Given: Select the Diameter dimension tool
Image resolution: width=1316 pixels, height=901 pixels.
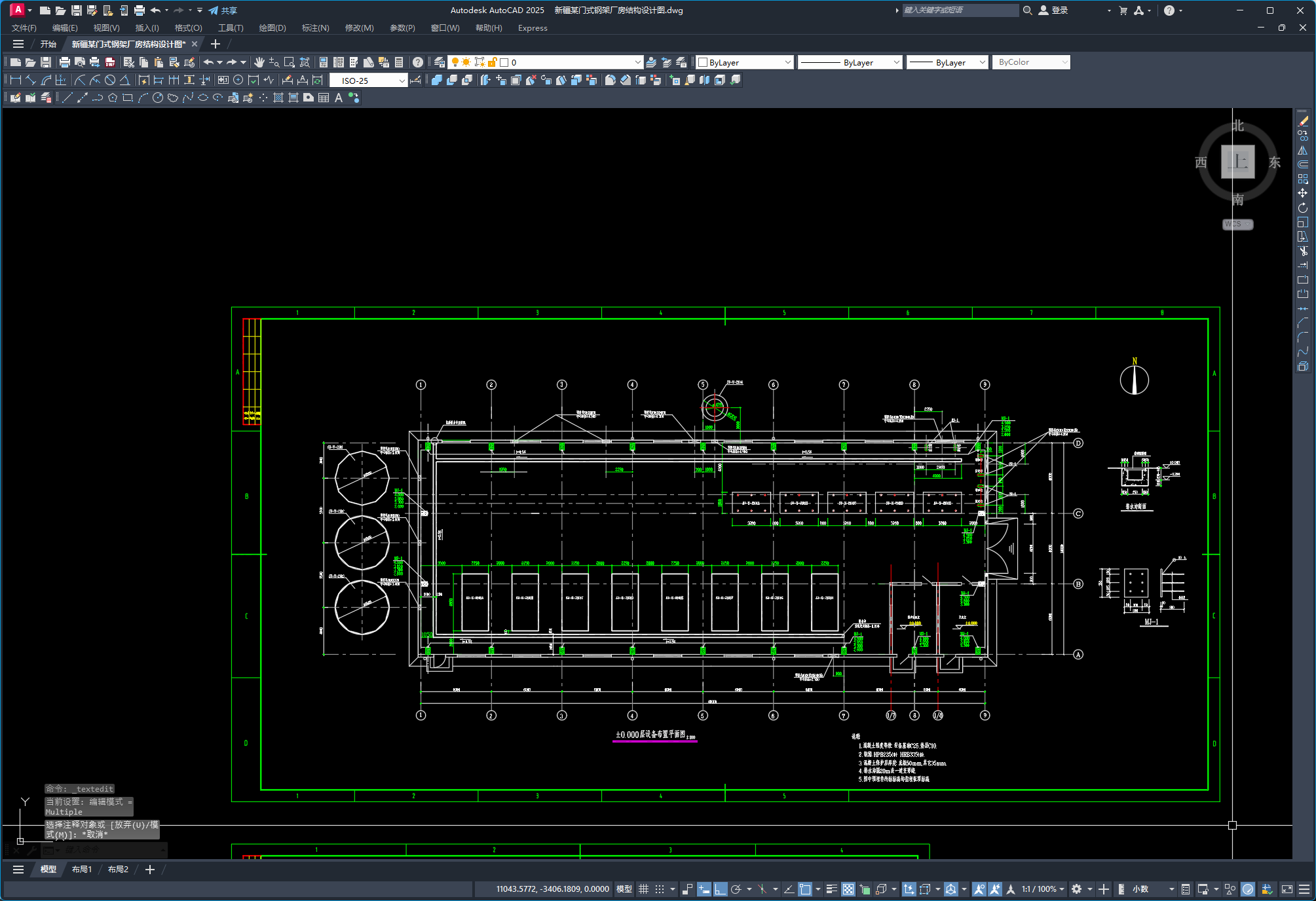Looking at the screenshot, I should (x=110, y=80).
